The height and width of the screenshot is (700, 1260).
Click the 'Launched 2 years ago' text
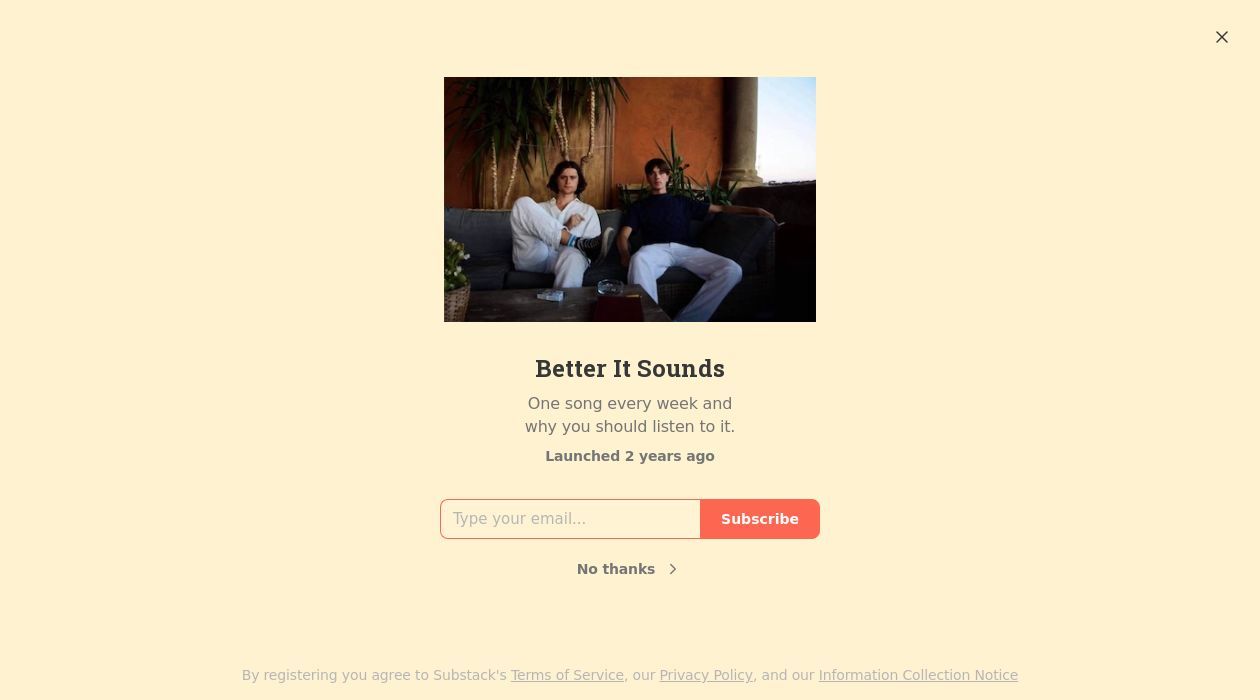(630, 456)
